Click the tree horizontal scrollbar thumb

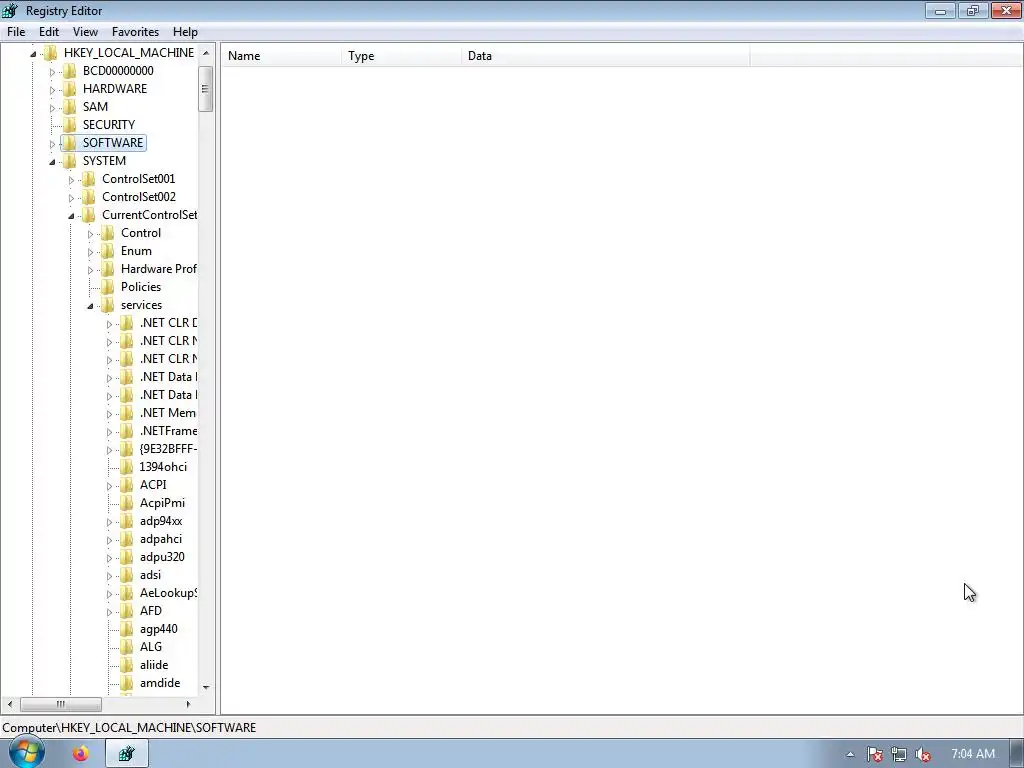point(61,704)
